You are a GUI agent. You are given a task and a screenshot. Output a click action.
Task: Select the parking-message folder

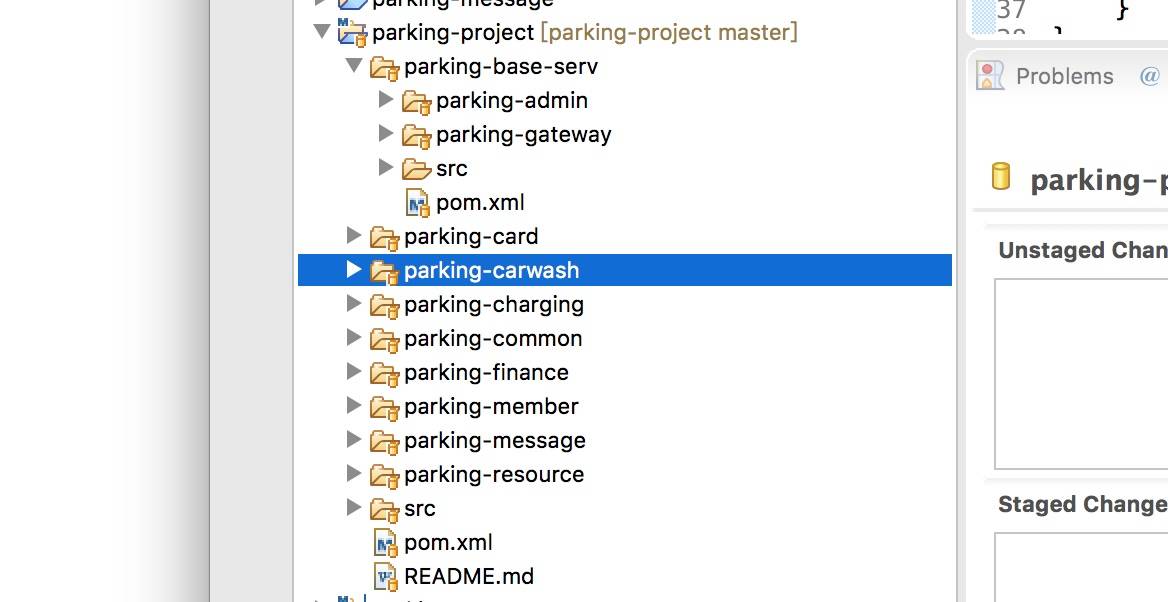(x=494, y=441)
